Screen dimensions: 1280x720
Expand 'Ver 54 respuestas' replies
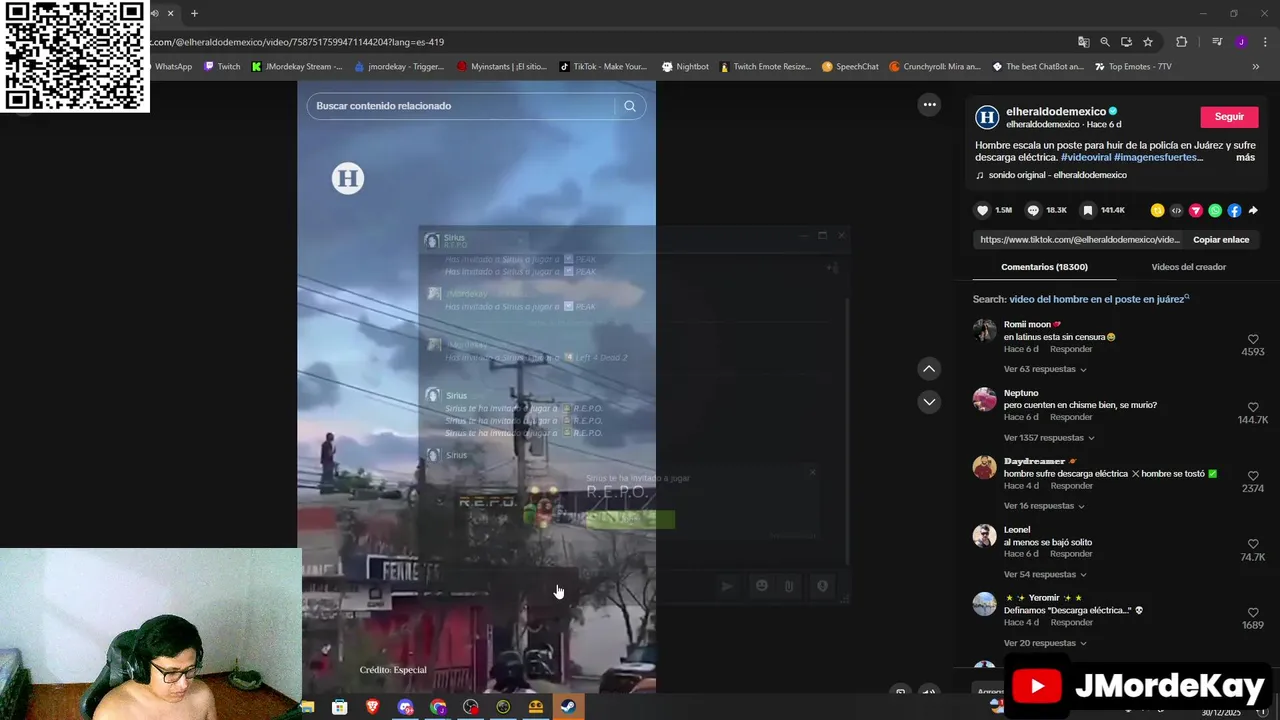(1045, 575)
